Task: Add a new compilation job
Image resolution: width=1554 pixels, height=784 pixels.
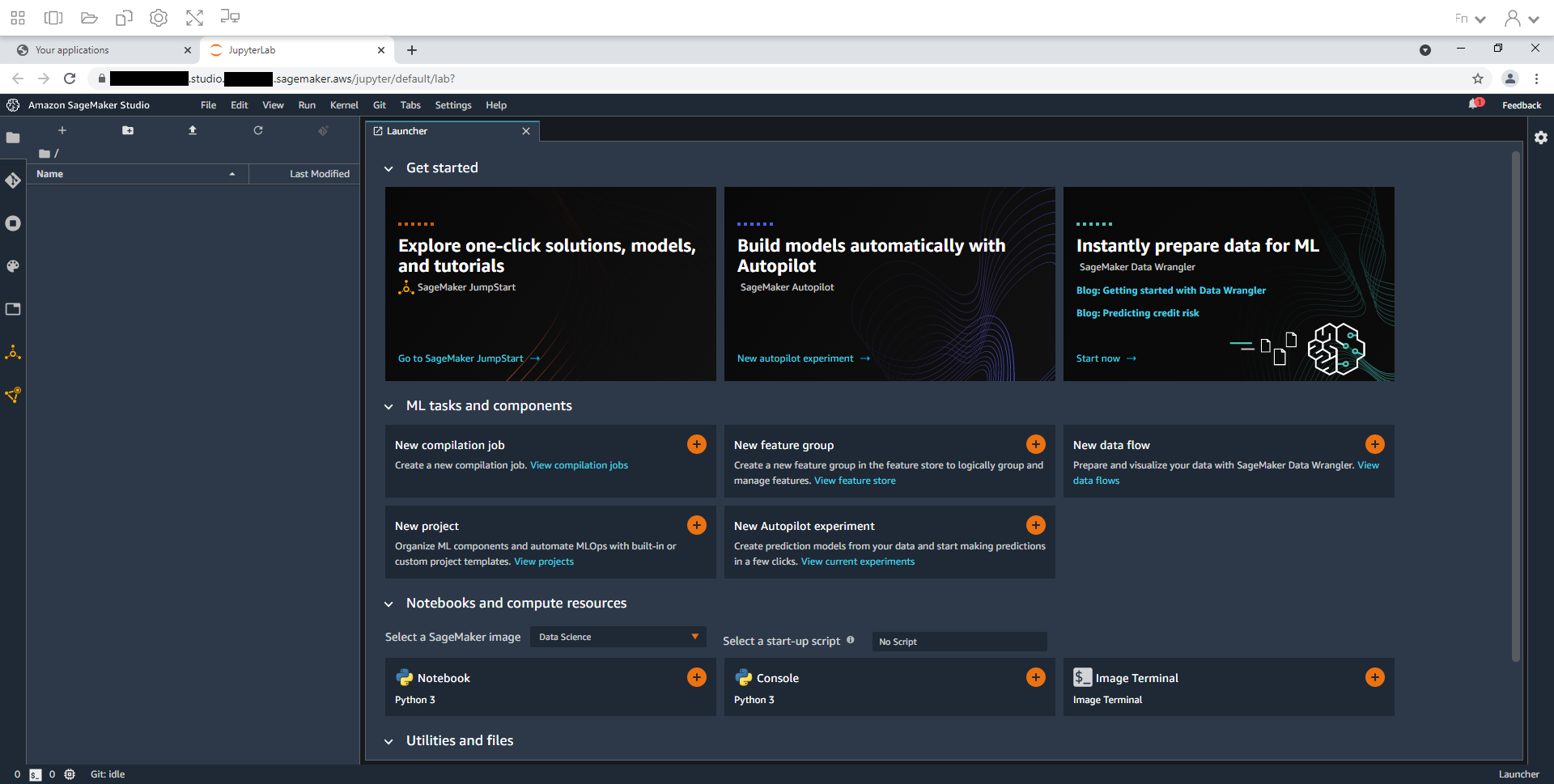Action: tap(697, 444)
